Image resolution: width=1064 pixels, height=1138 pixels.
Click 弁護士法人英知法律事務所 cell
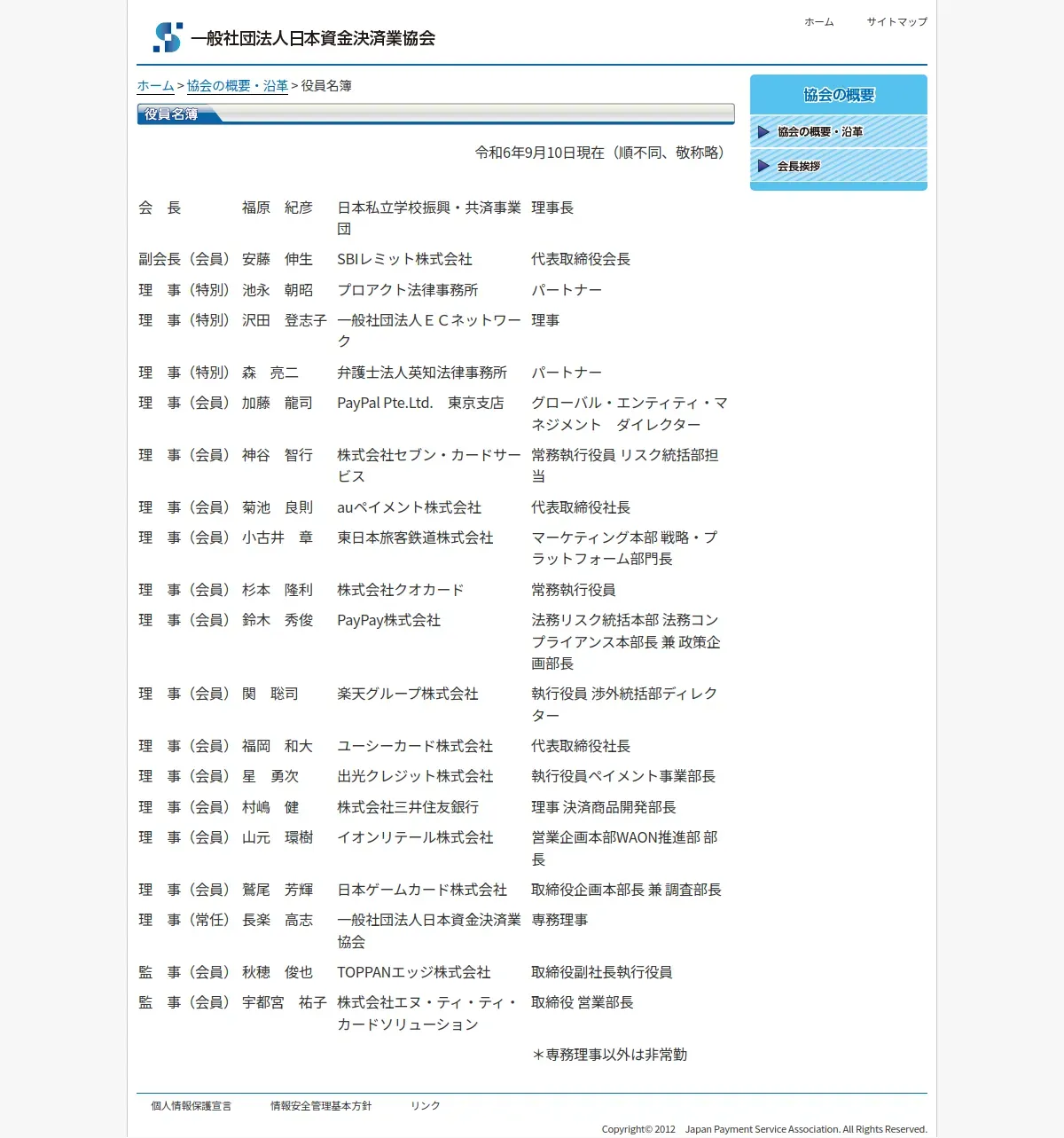(422, 373)
